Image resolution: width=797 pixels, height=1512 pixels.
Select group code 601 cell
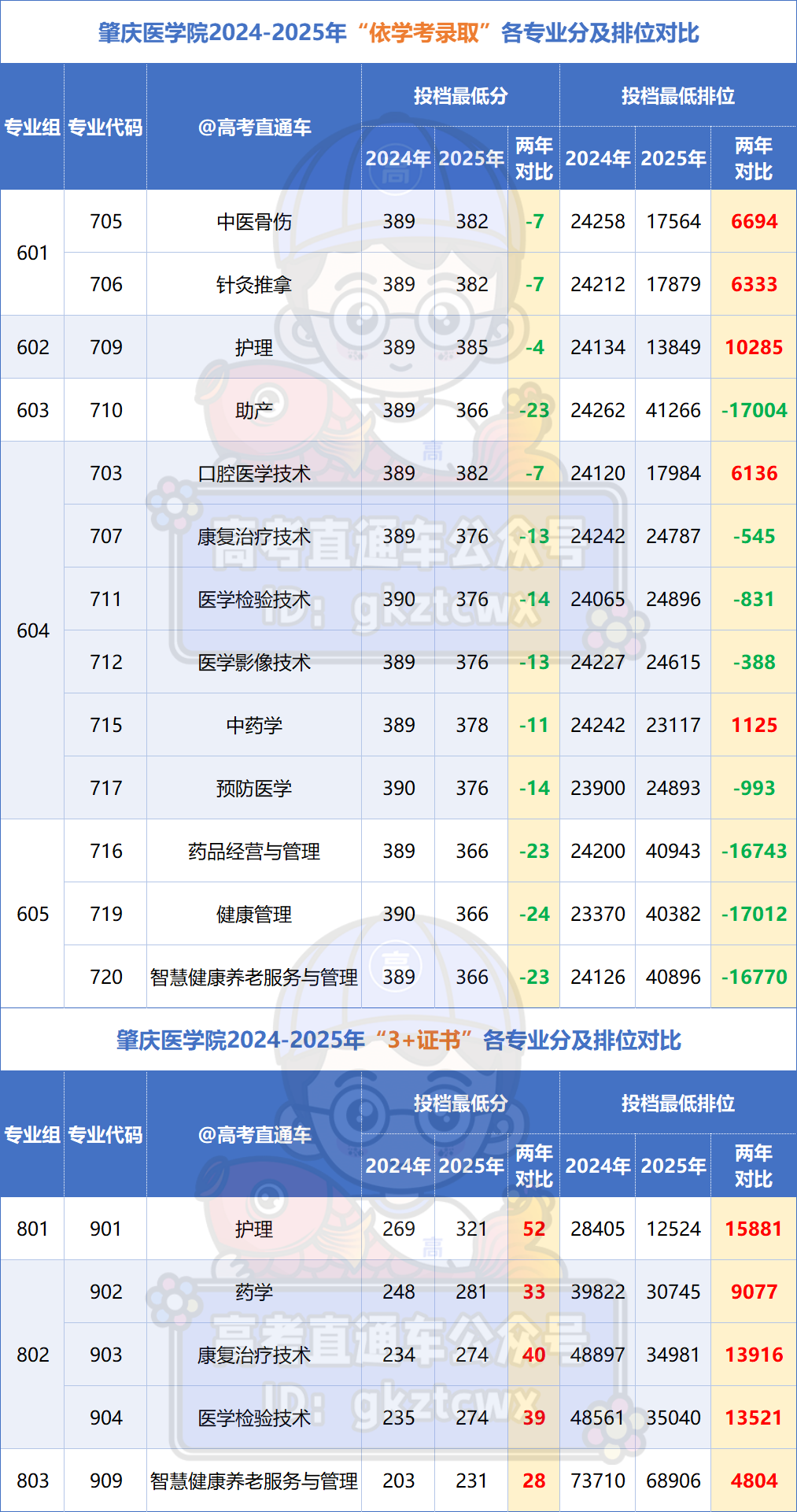[32, 253]
